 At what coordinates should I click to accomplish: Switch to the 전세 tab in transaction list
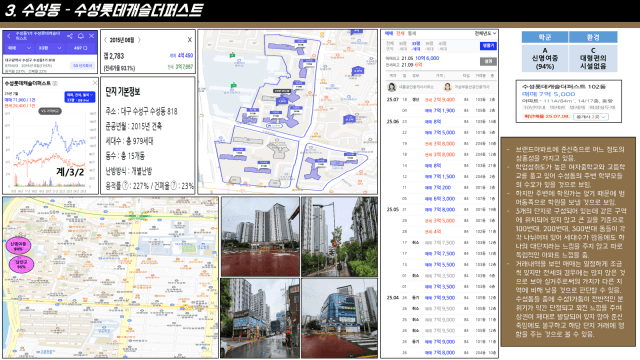click(x=400, y=33)
